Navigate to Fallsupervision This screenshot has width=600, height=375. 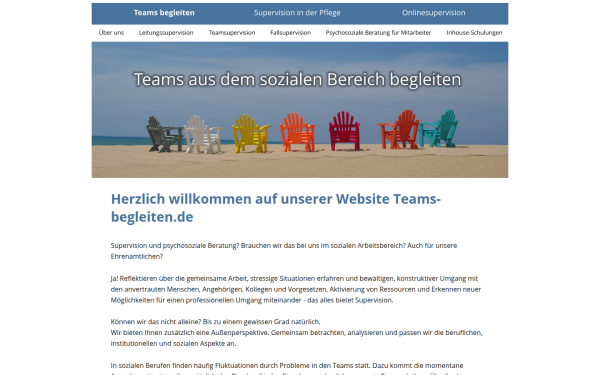tap(290, 33)
